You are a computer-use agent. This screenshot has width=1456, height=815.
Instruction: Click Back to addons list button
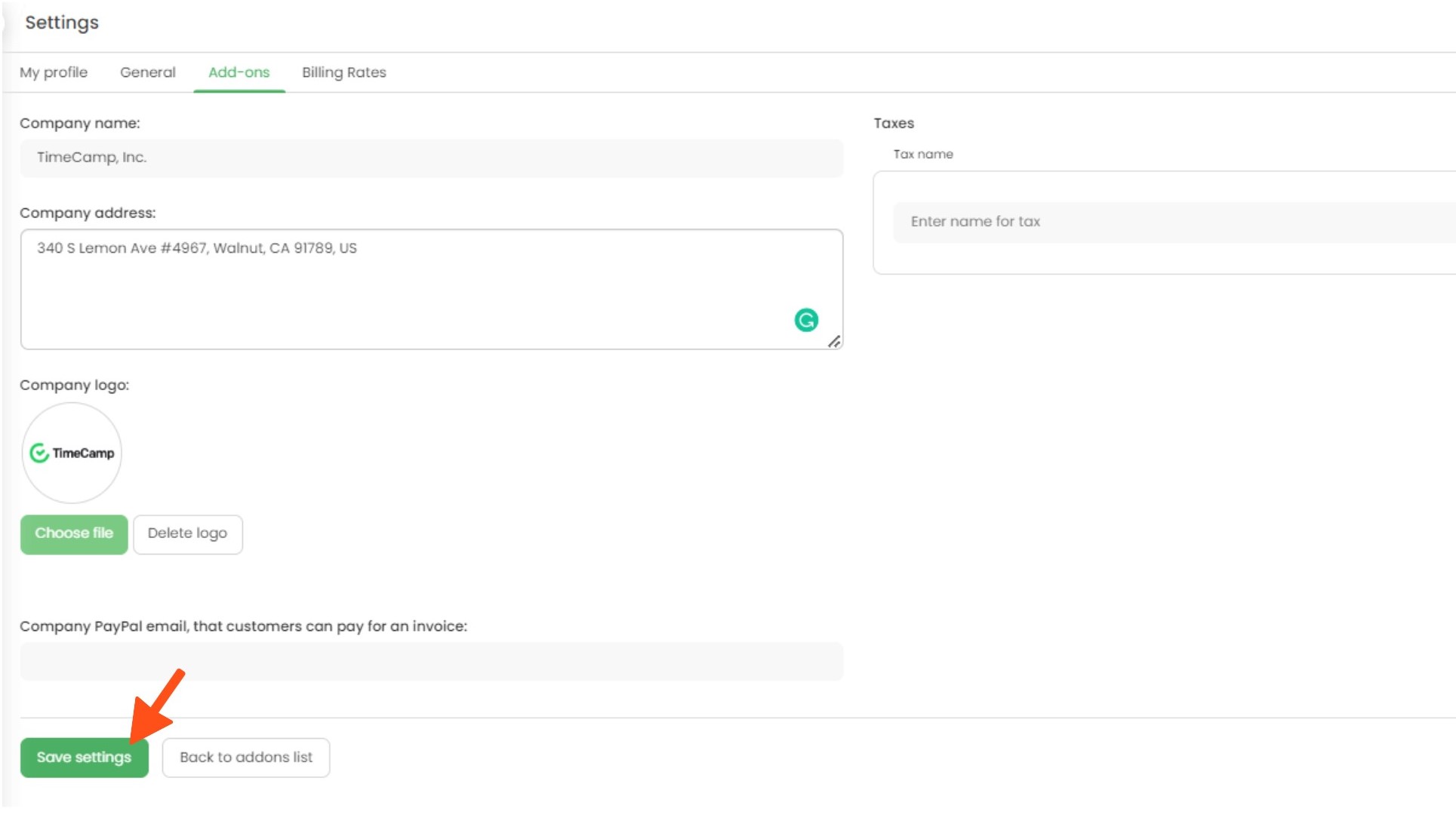point(245,757)
